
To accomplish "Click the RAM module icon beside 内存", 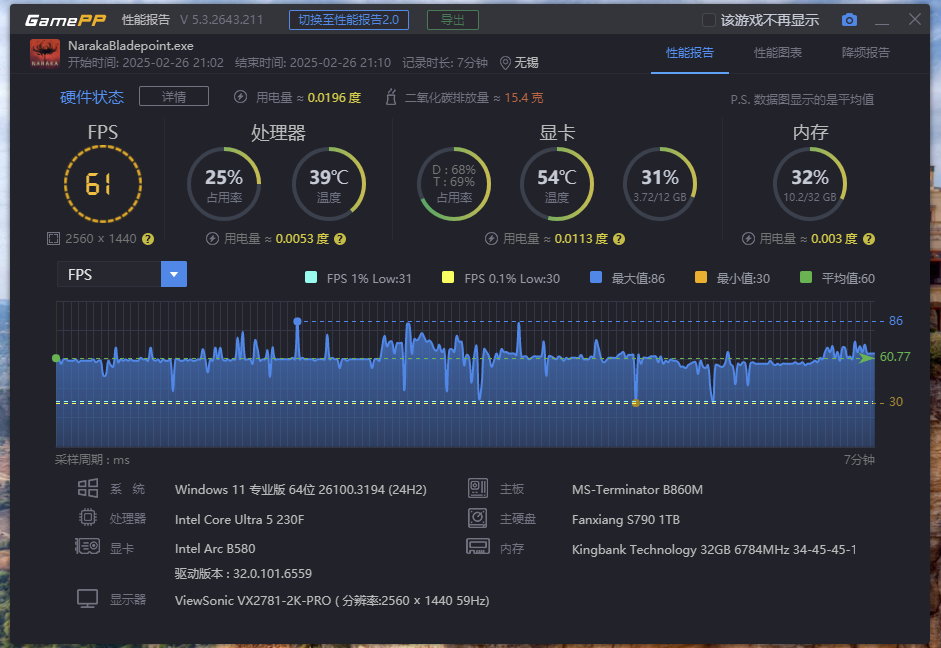I will tap(478, 547).
